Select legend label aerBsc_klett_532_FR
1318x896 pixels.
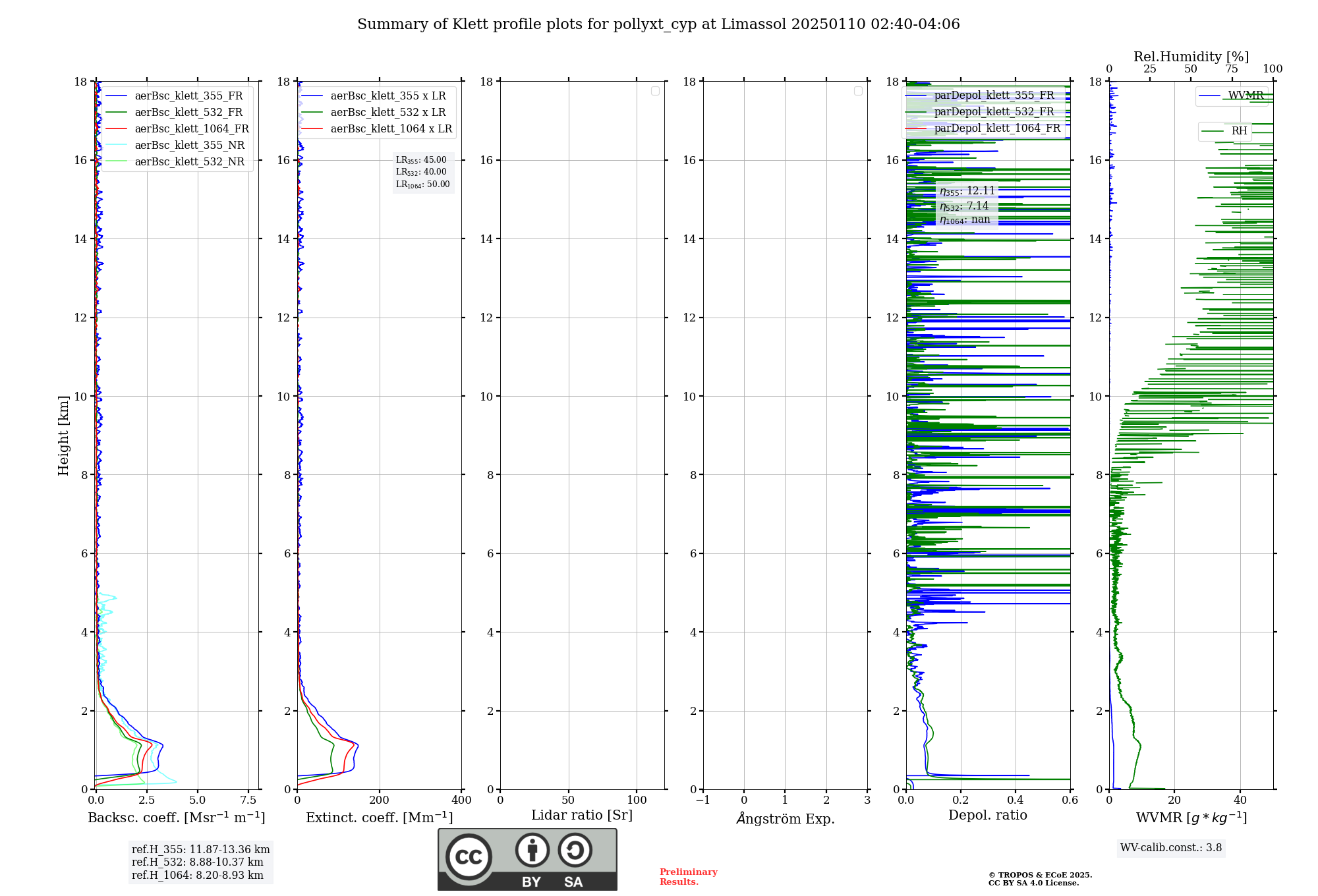click(188, 113)
